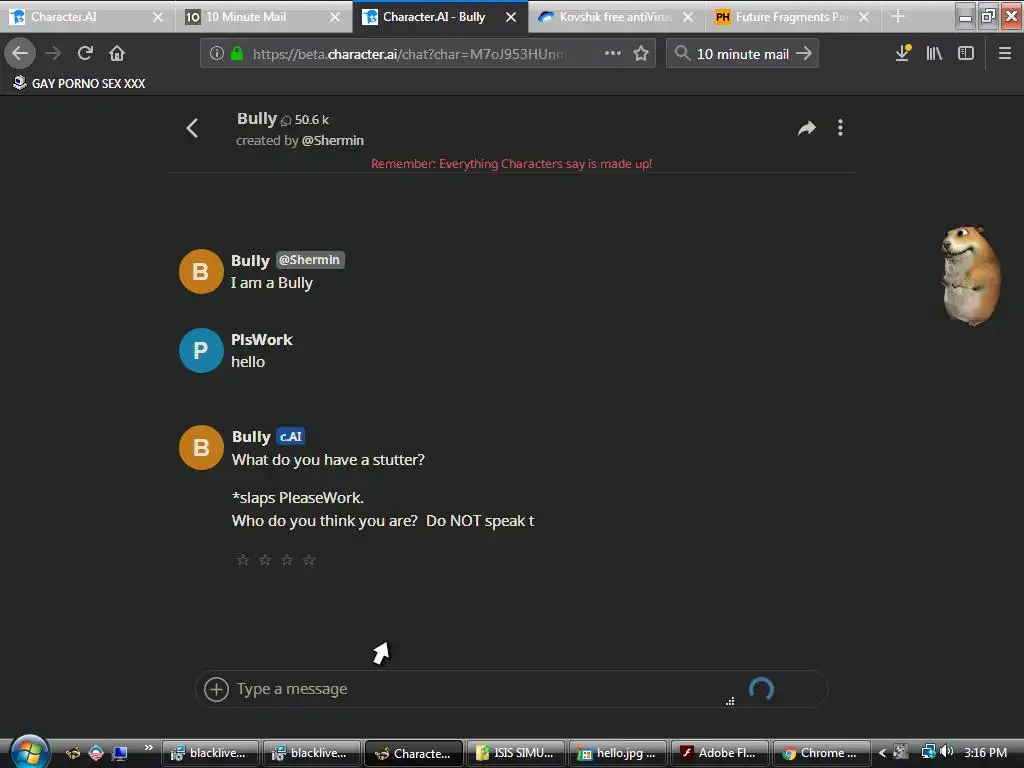This screenshot has width=1024, height=768.
Task: Close the Kovshik free antiVirus tab
Action: click(x=688, y=17)
